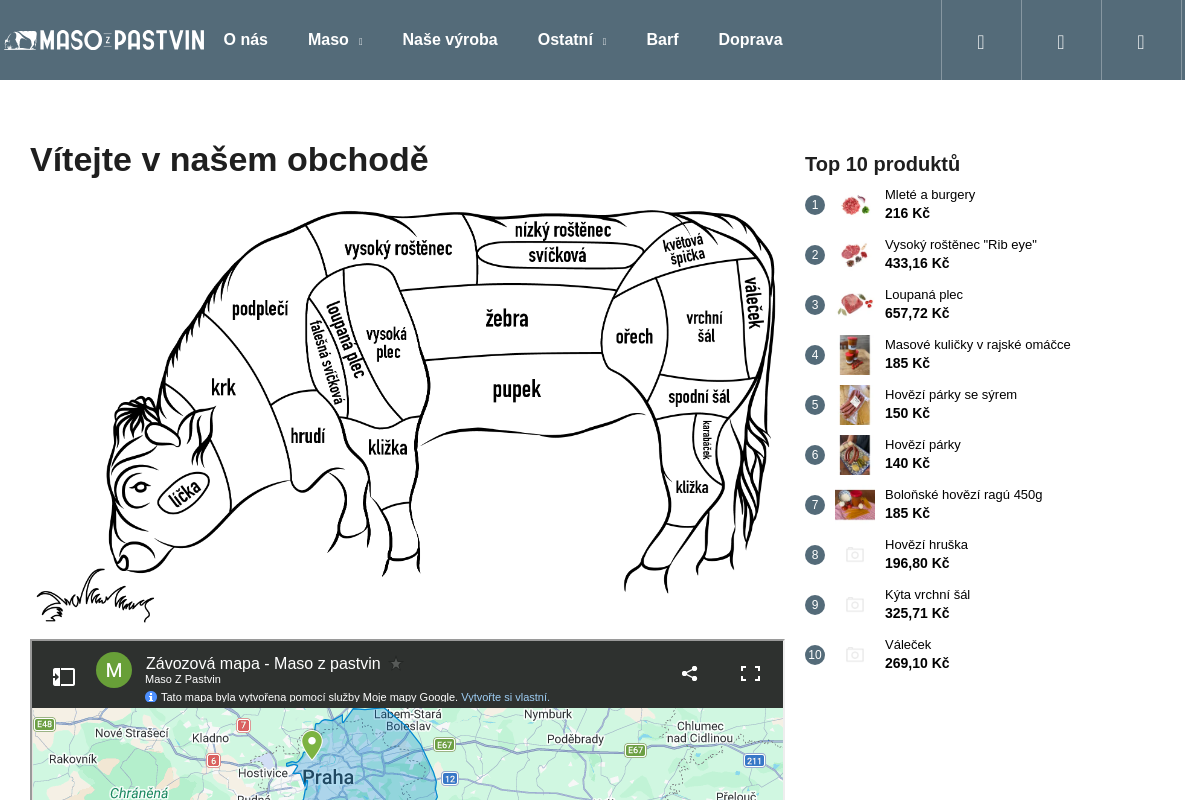Click the green location pin on map
The height and width of the screenshot is (800, 1200).
coord(312,744)
